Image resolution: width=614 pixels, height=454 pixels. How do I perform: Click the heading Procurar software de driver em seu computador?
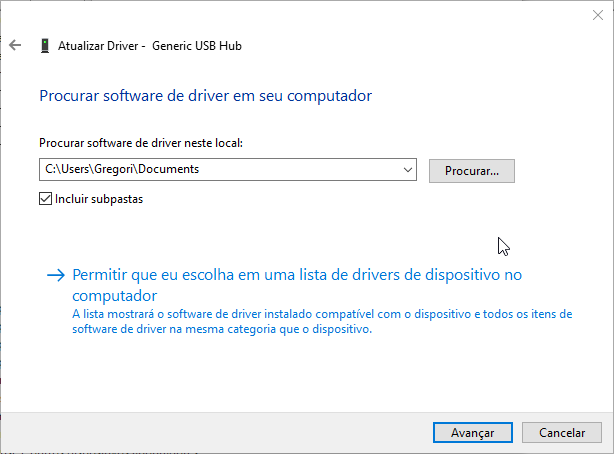206,96
